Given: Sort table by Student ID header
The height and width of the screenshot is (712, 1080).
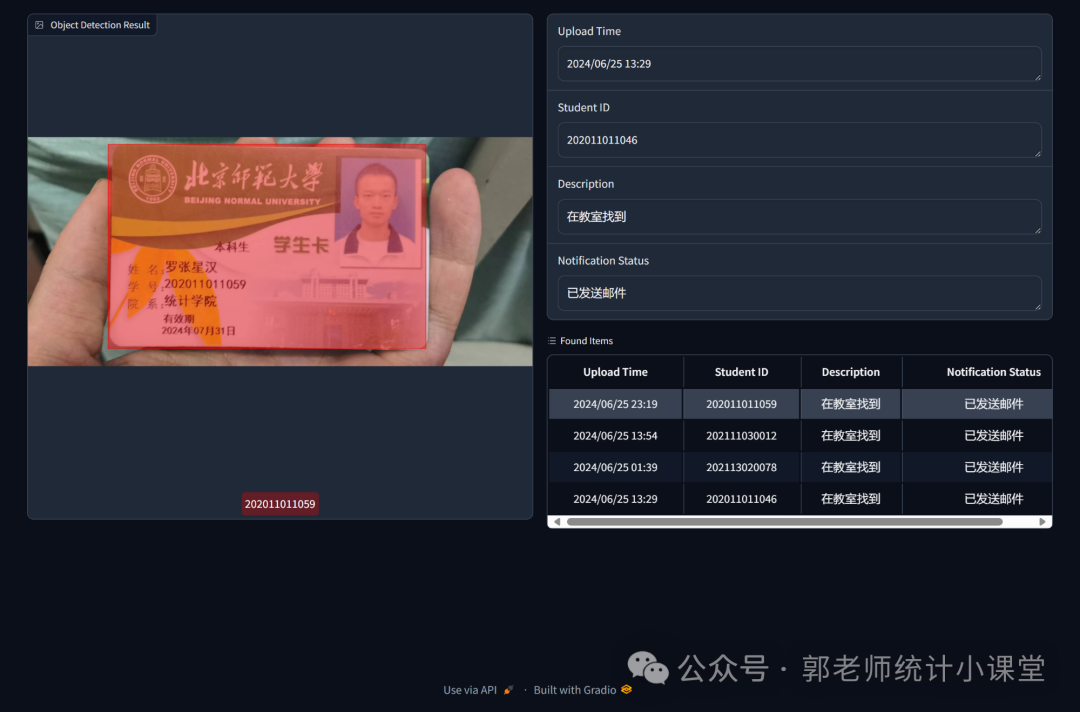Looking at the screenshot, I should pos(741,372).
